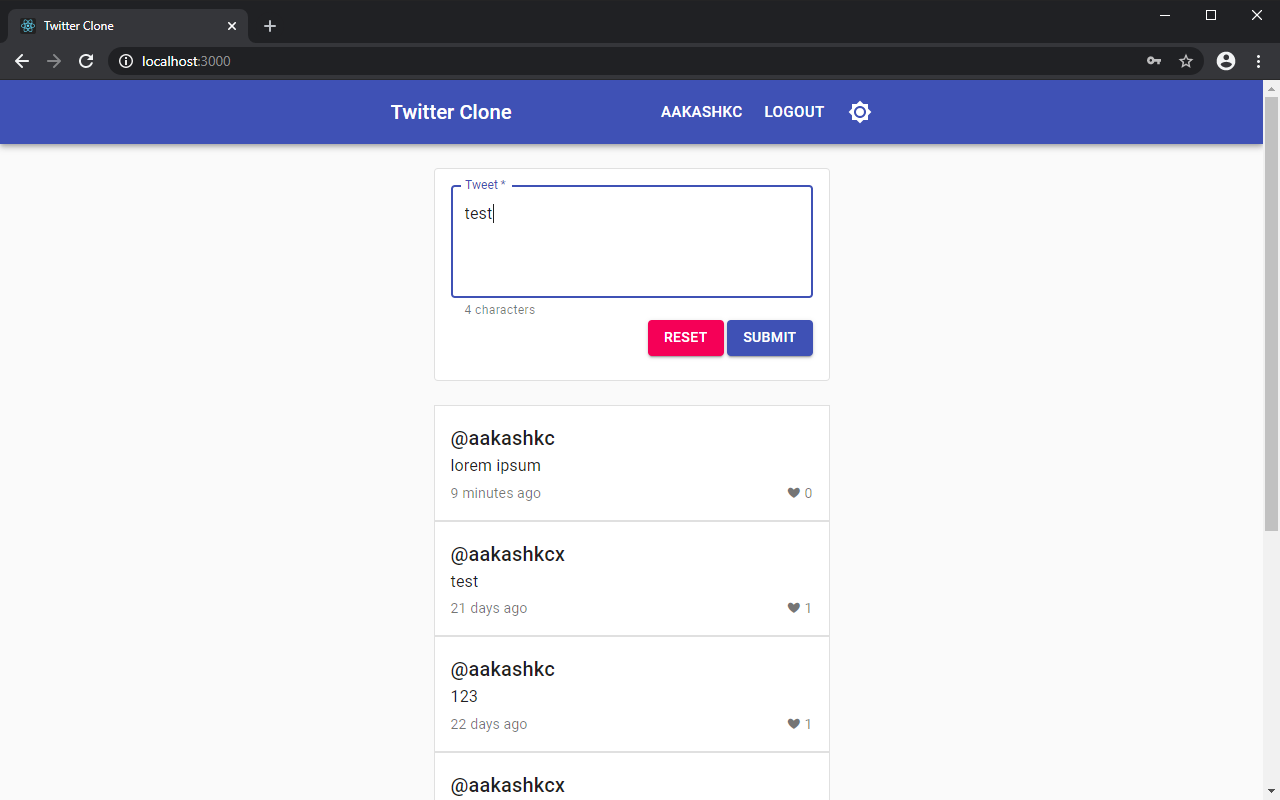The image size is (1280, 800).
Task: Reload the page with refresh icon
Action: tap(86, 61)
